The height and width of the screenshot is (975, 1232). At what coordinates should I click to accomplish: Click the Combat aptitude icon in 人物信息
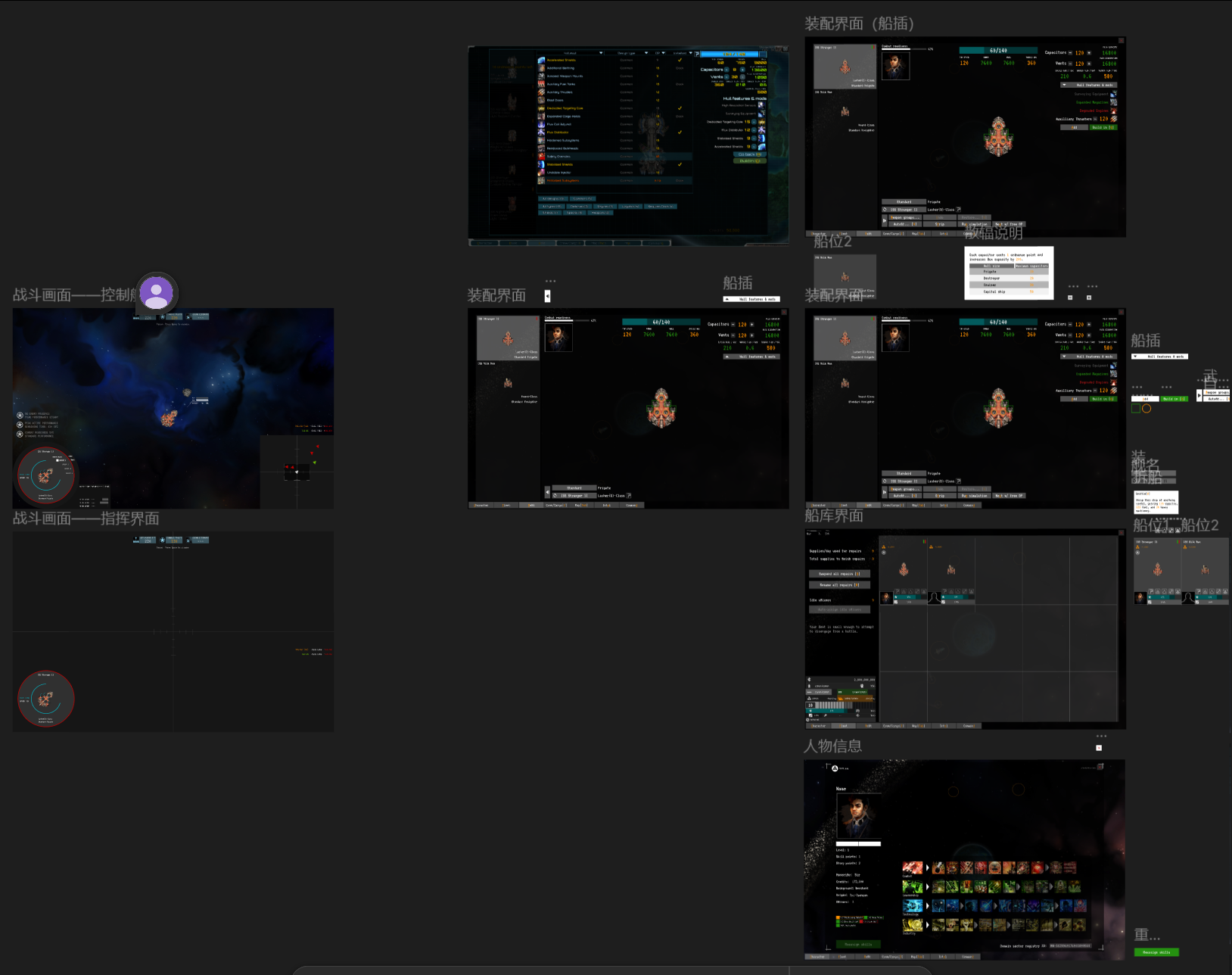(913, 868)
